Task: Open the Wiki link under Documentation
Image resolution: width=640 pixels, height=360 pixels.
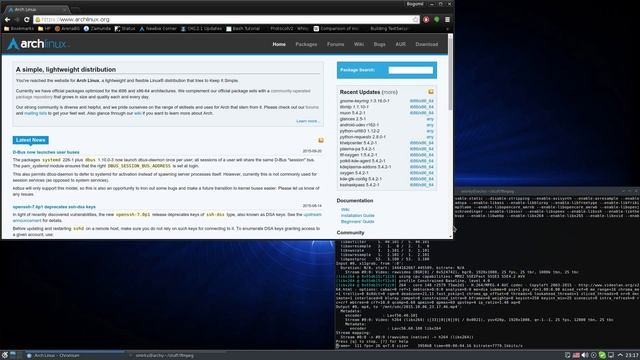Action: 345,209
